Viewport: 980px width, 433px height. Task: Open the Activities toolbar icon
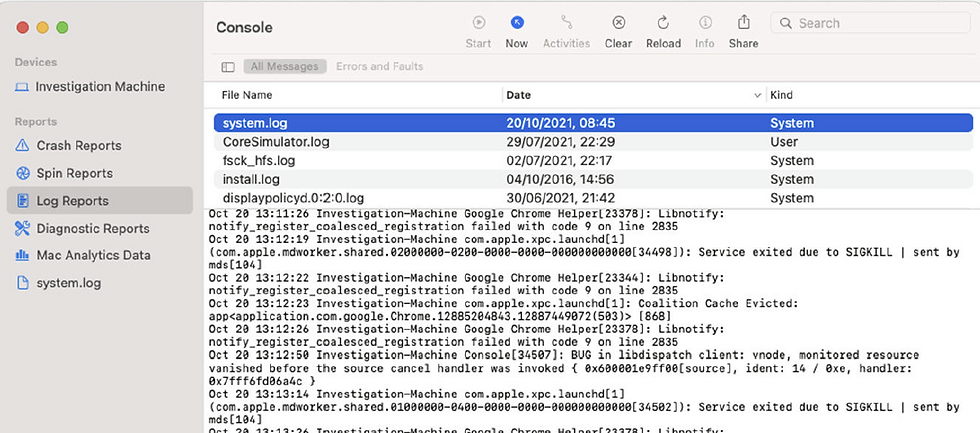coord(566,23)
